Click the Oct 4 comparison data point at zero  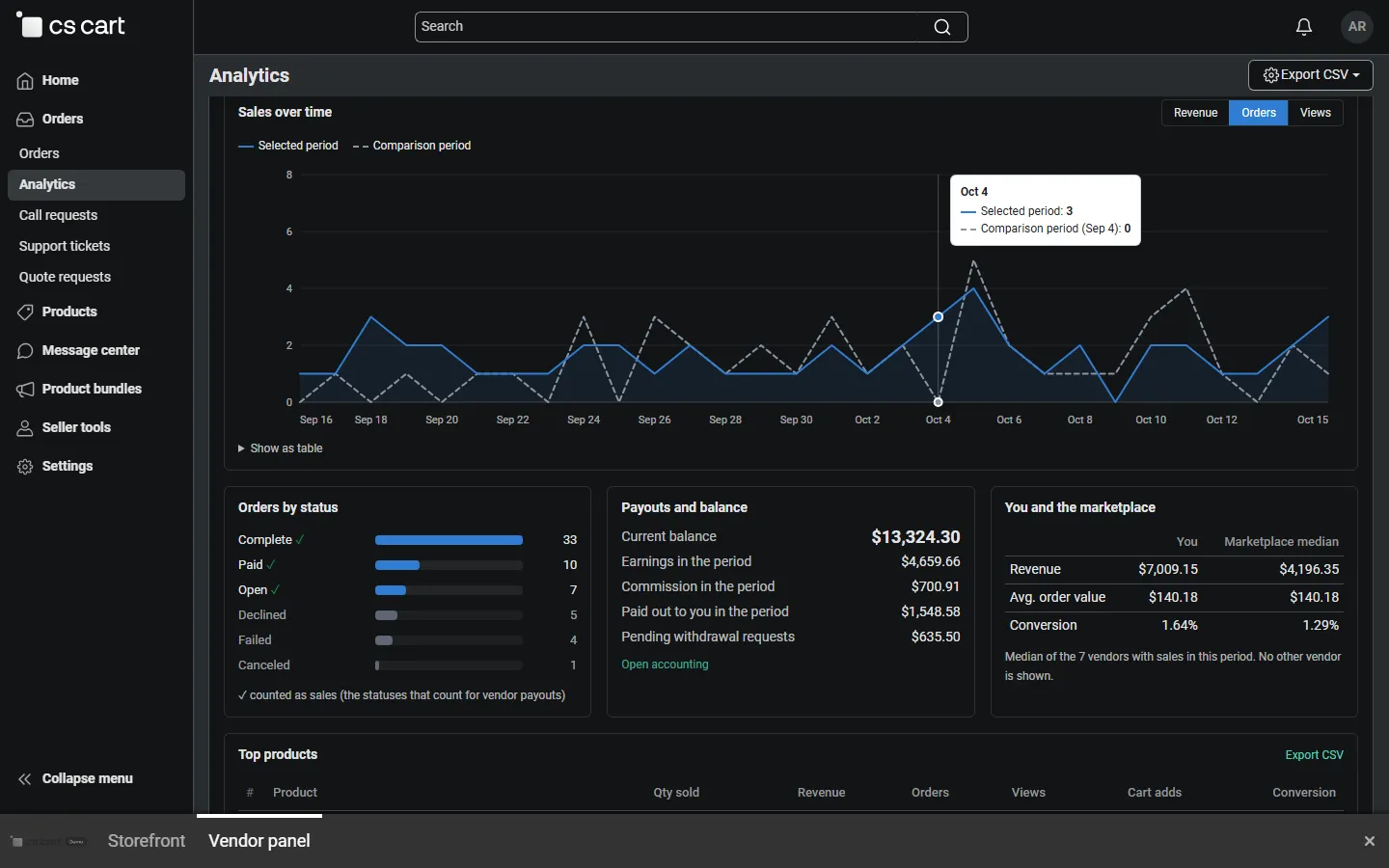[x=939, y=402]
